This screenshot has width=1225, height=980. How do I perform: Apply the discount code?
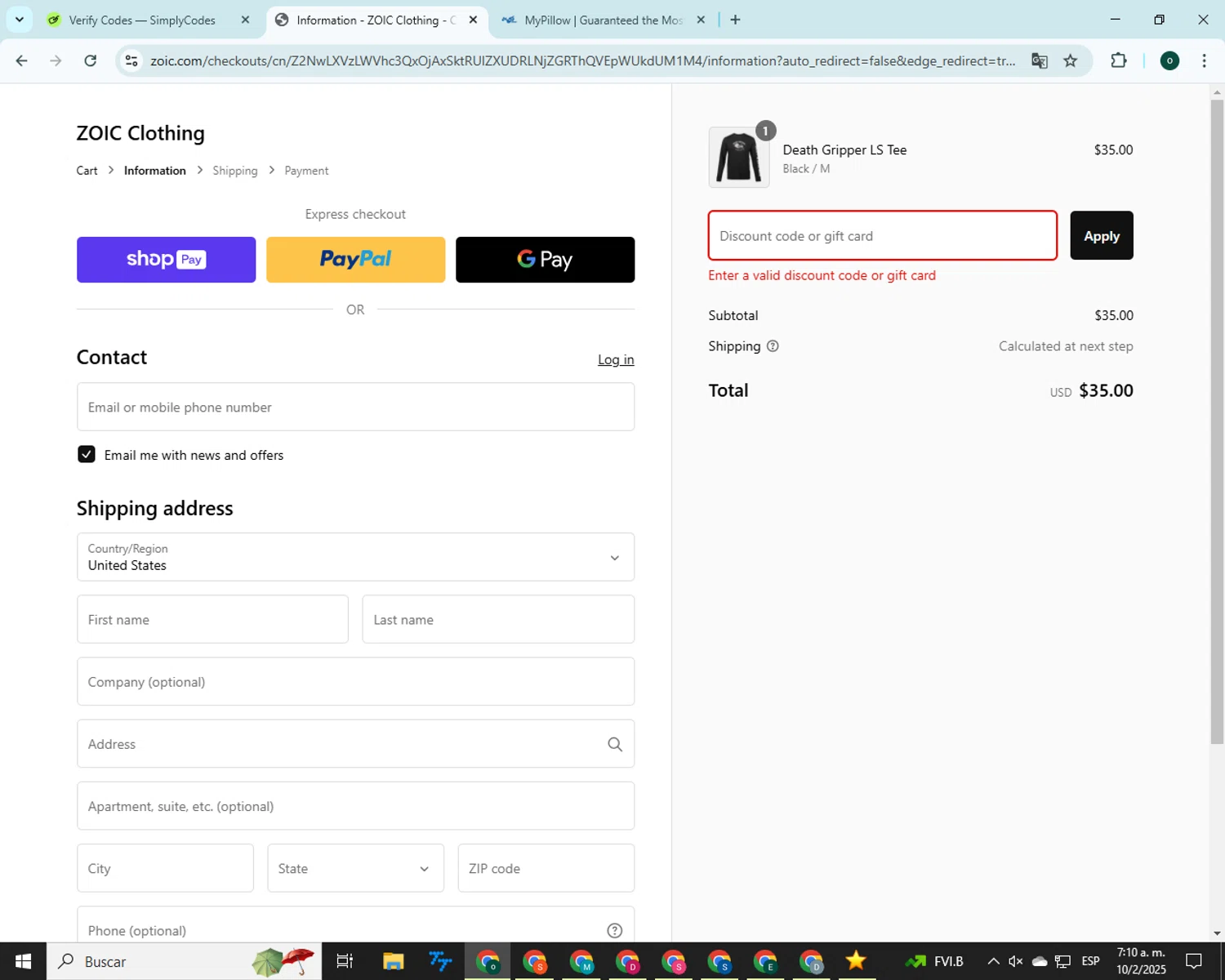(x=1101, y=235)
